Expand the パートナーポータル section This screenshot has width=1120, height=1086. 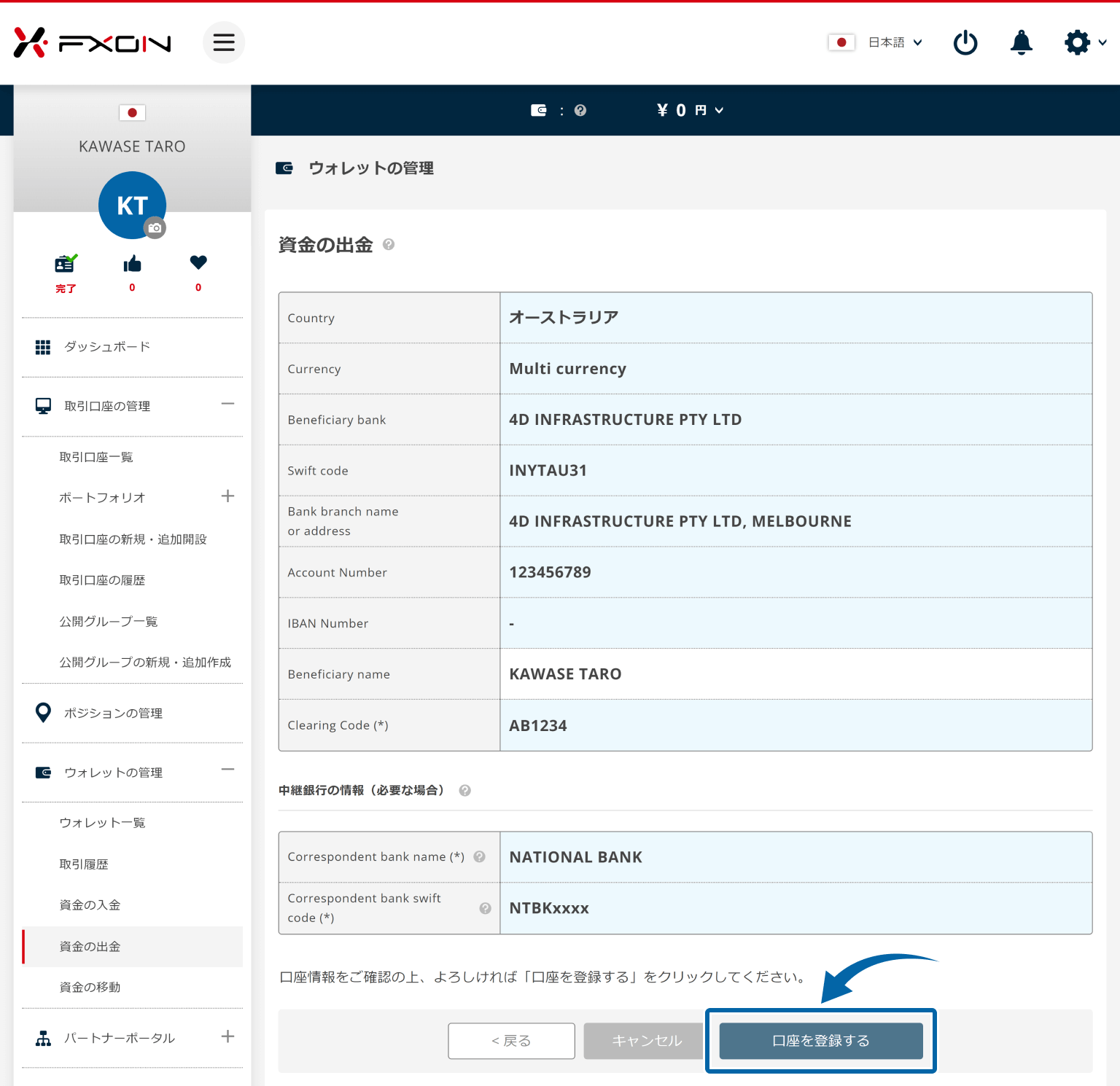point(227,1036)
